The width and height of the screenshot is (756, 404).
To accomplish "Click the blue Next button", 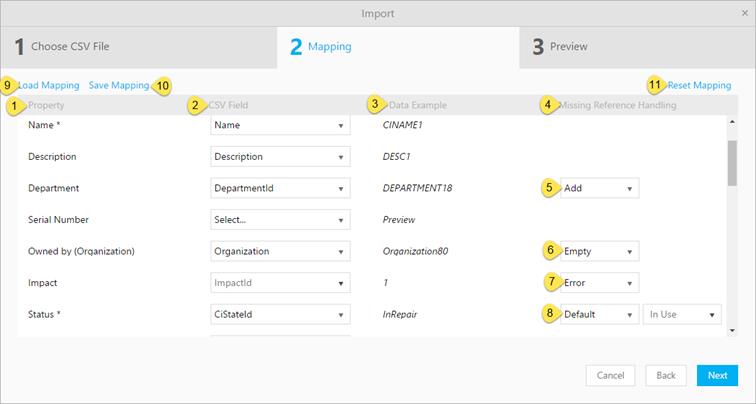I will tap(717, 375).
